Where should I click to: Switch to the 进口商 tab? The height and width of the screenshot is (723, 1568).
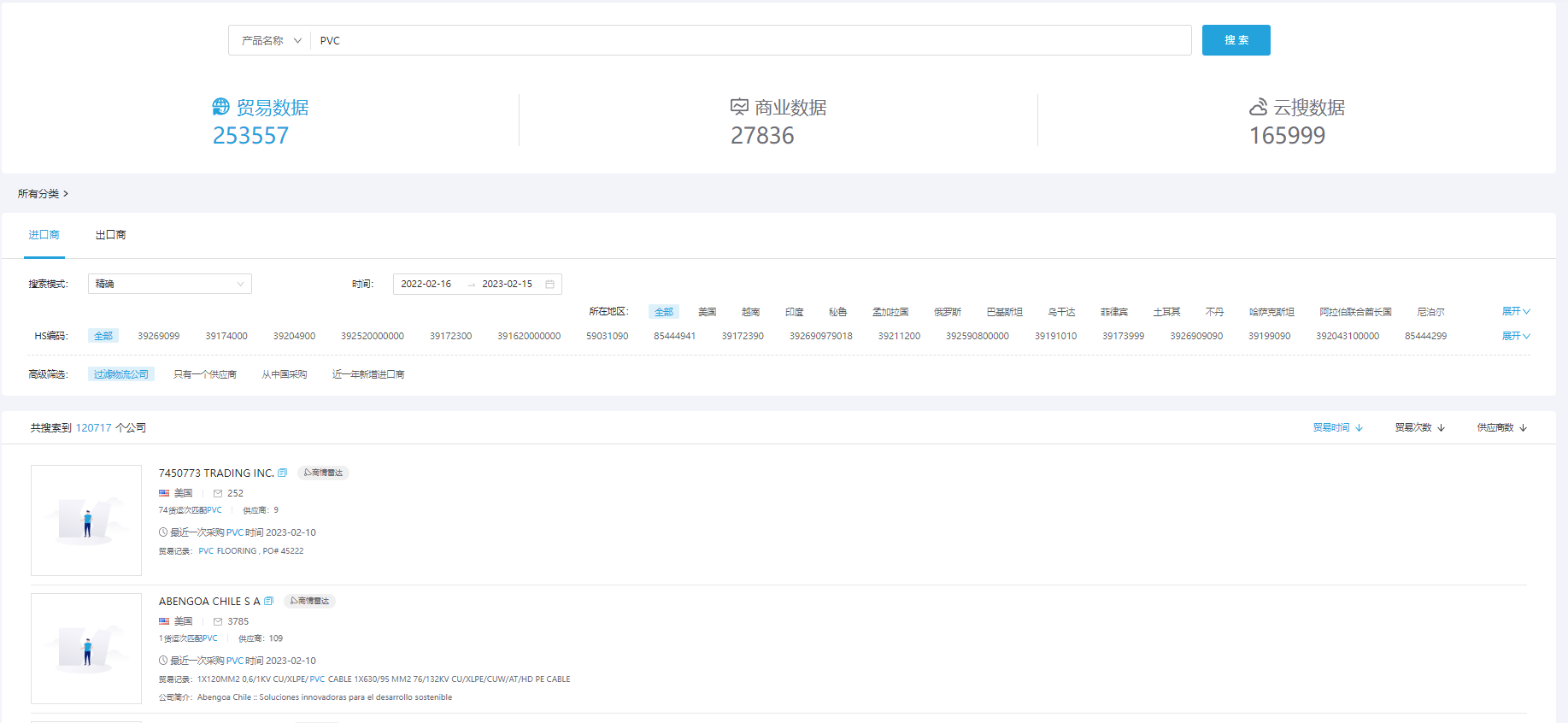(x=44, y=235)
